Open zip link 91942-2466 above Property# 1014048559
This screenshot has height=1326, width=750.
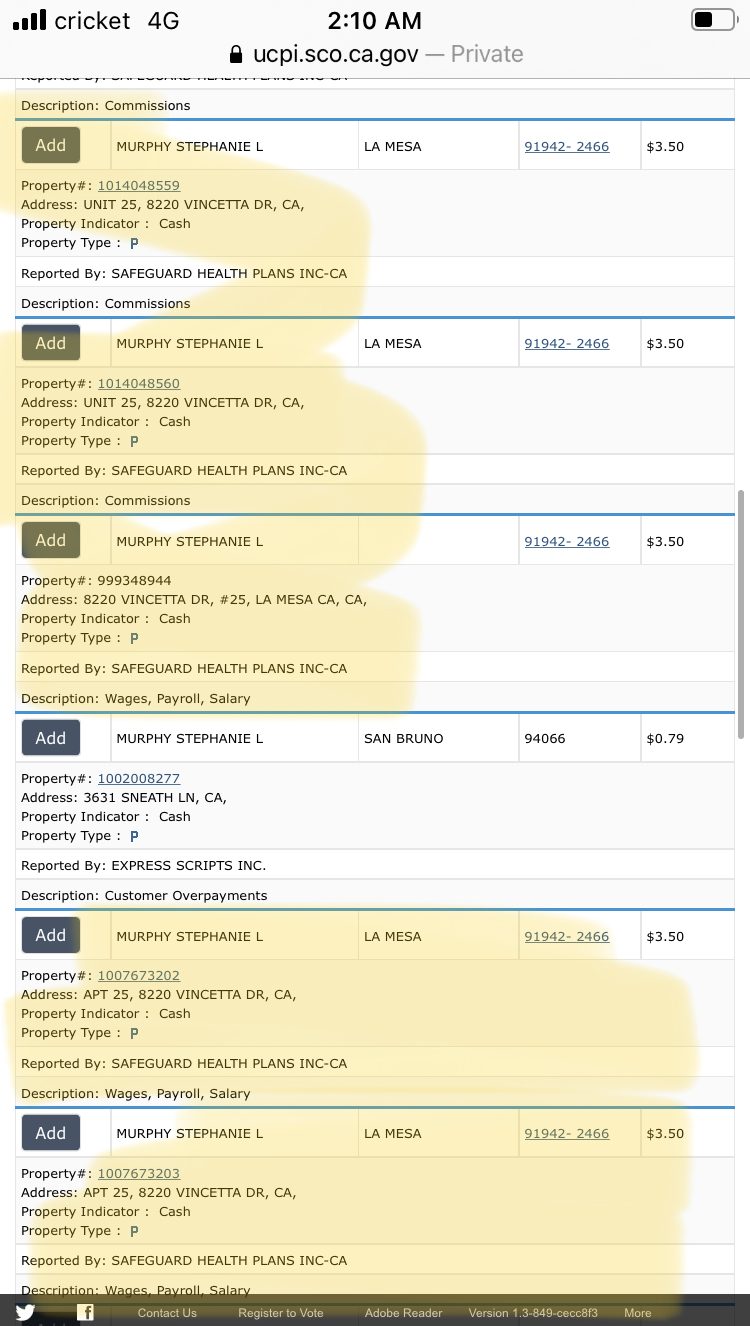(567, 147)
